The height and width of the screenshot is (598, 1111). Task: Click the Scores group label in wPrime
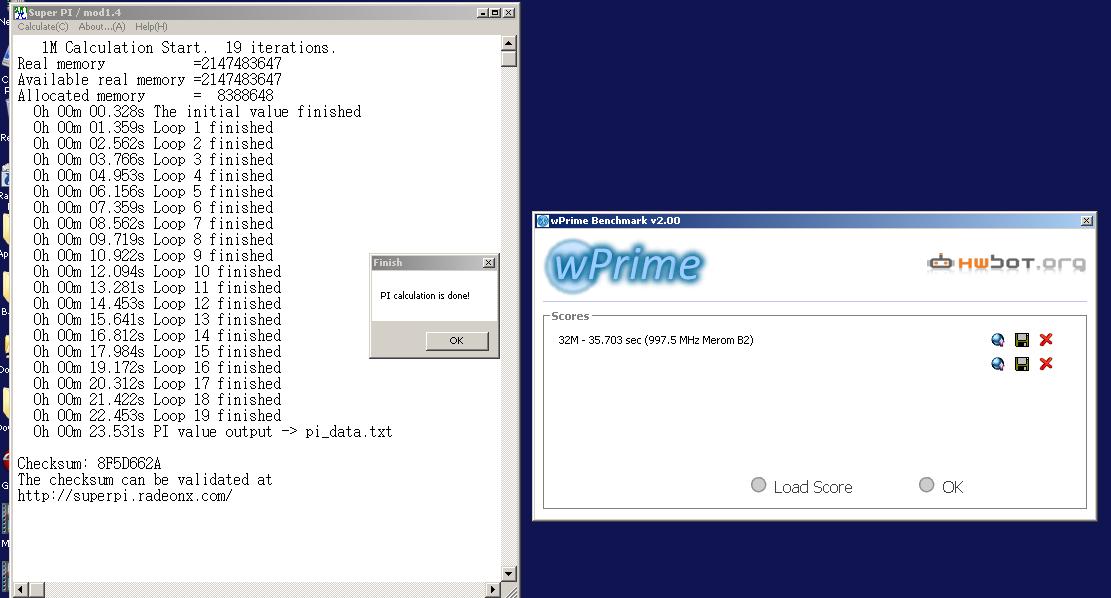(570, 316)
